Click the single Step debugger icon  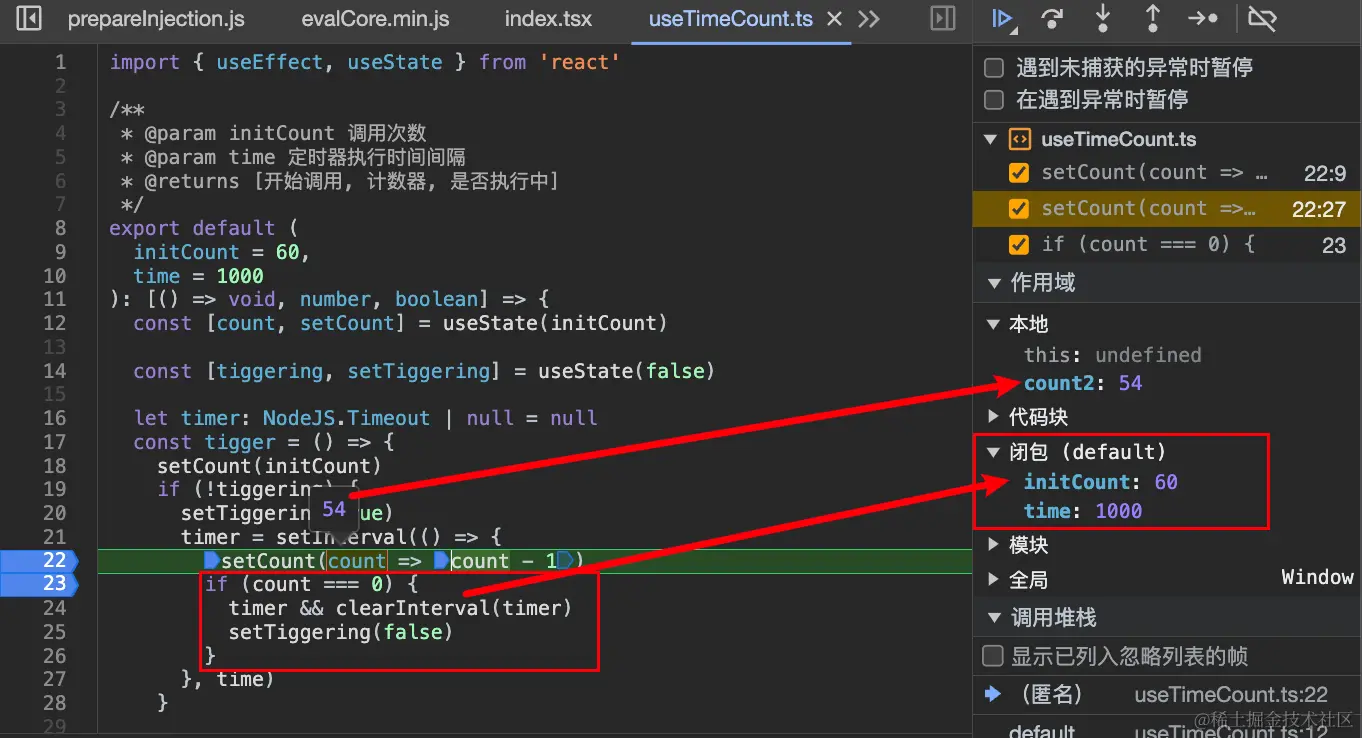pyautogui.click(x=1203, y=18)
